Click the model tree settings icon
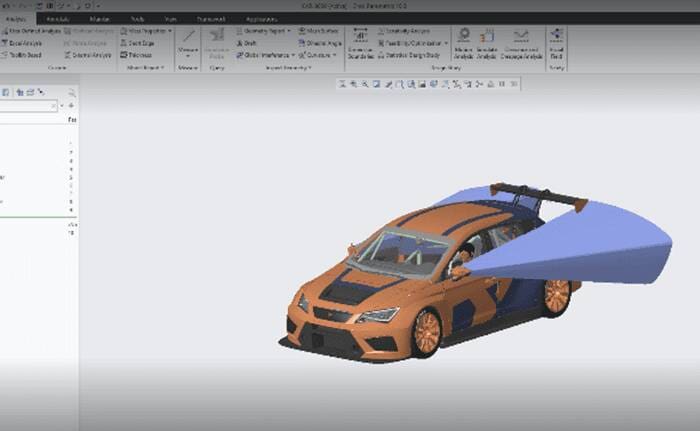The image size is (700, 431). pyautogui.click(x=19, y=92)
